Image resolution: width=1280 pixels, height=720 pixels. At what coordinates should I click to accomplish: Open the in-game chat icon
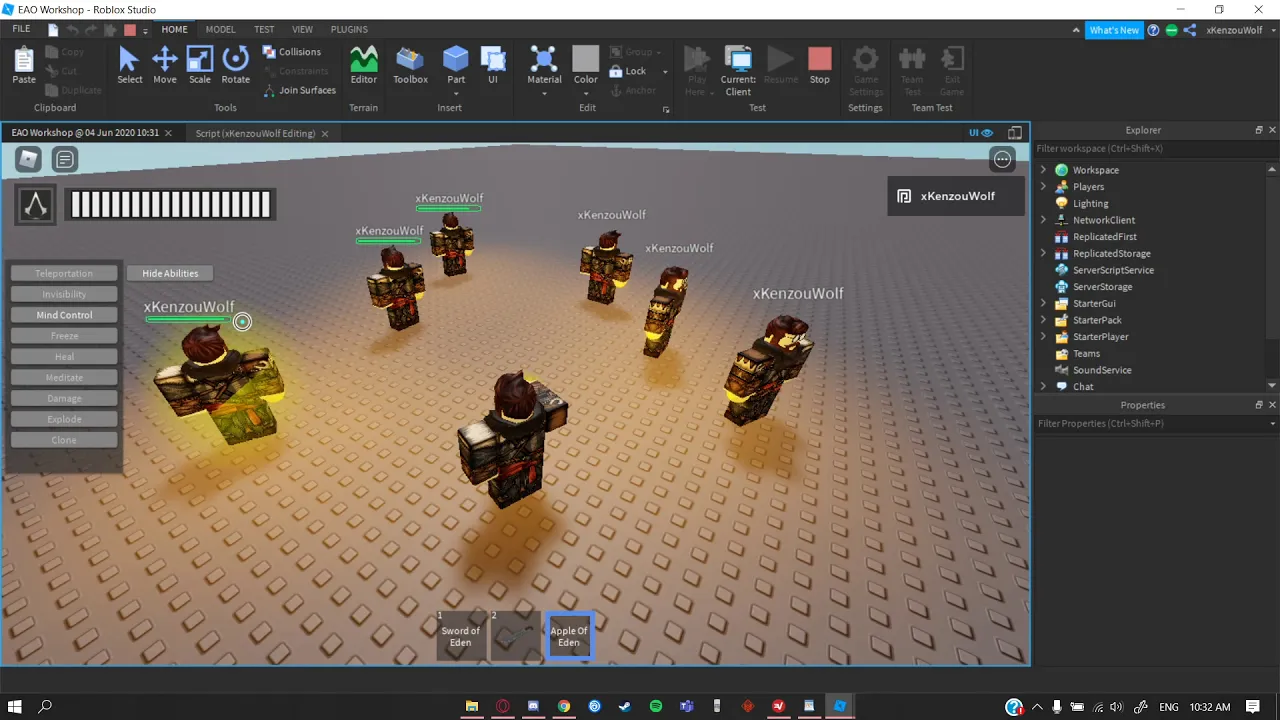coord(65,158)
